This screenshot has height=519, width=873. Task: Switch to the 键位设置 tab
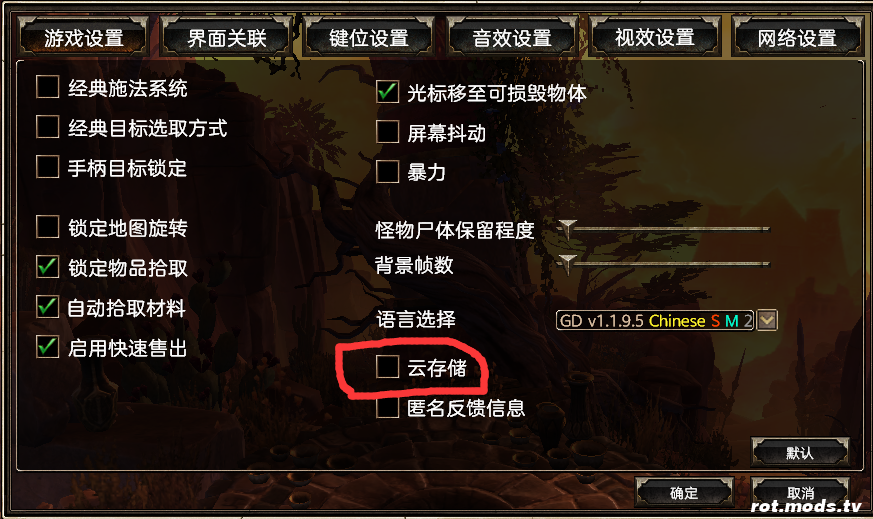coord(369,37)
